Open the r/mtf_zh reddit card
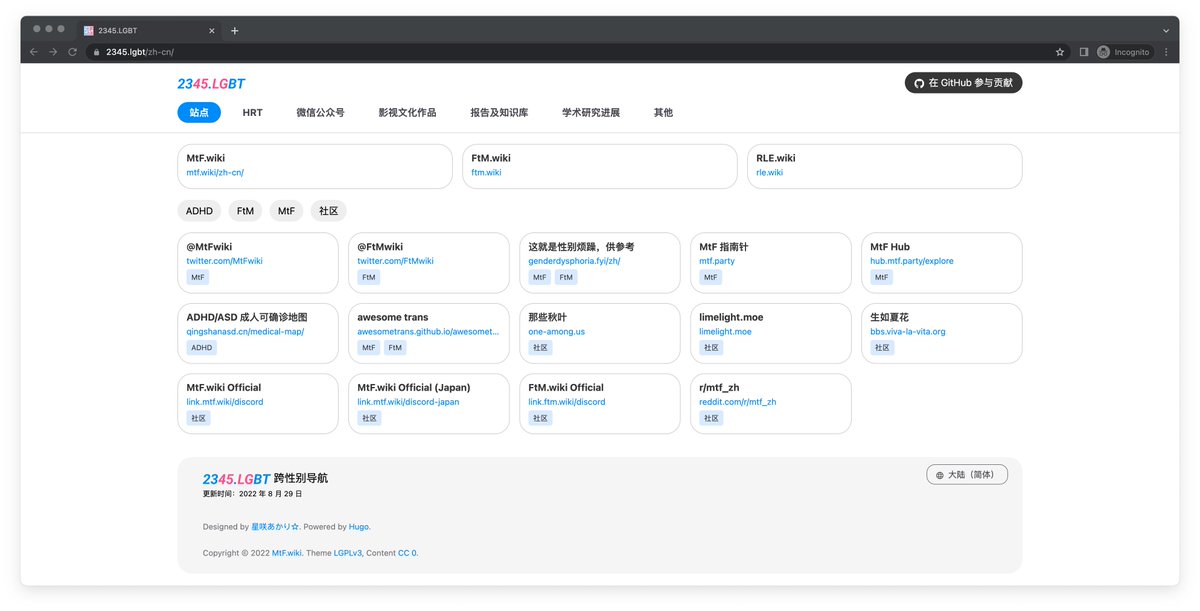Viewport: 1200px width, 611px height. click(x=771, y=404)
